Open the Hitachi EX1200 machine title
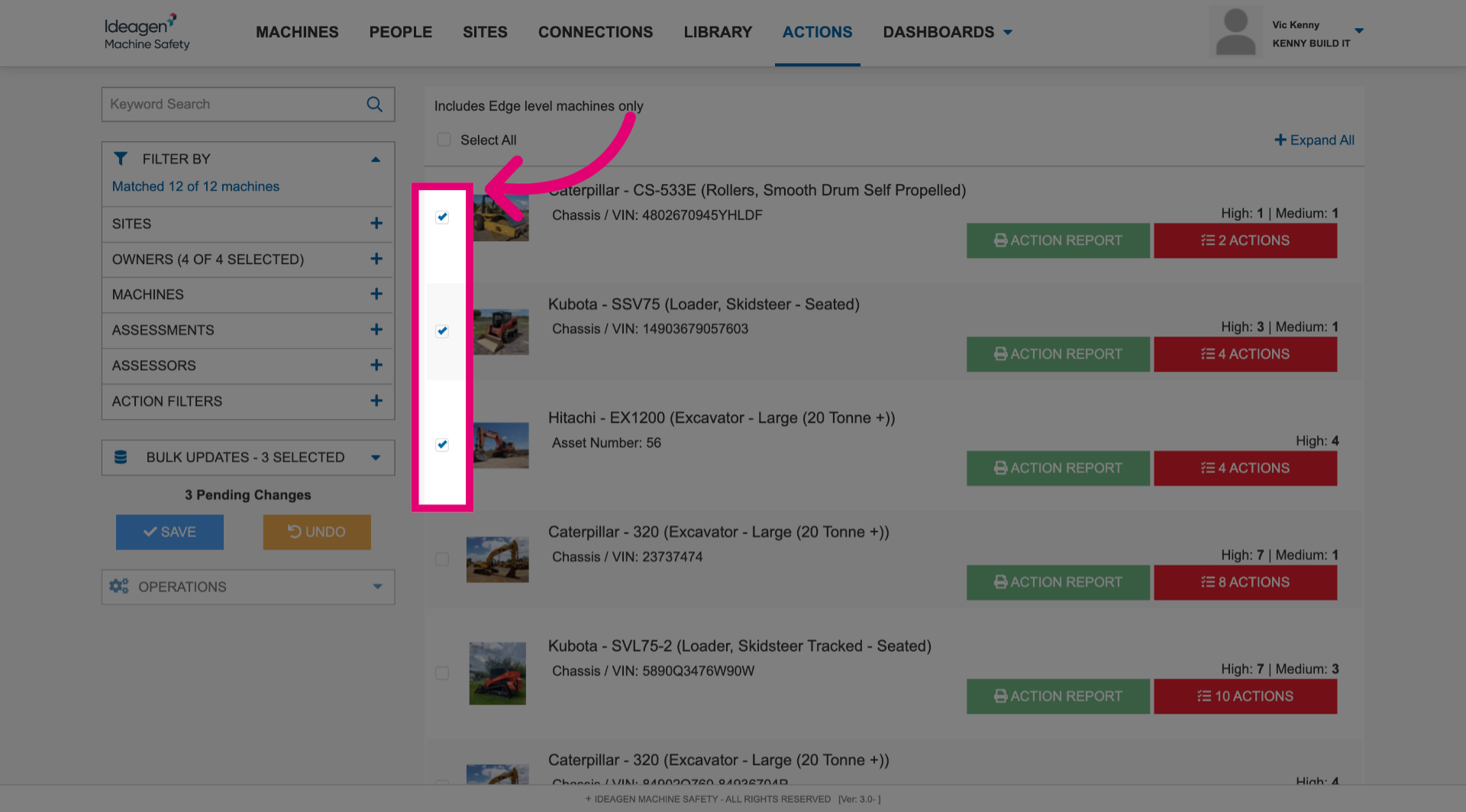Image resolution: width=1466 pixels, height=812 pixels. (722, 417)
